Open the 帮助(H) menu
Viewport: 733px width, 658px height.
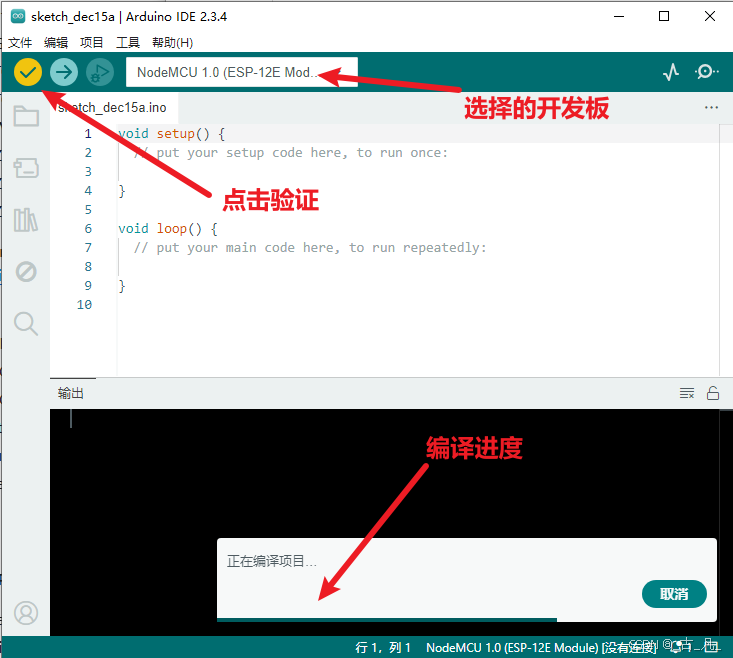(x=172, y=43)
